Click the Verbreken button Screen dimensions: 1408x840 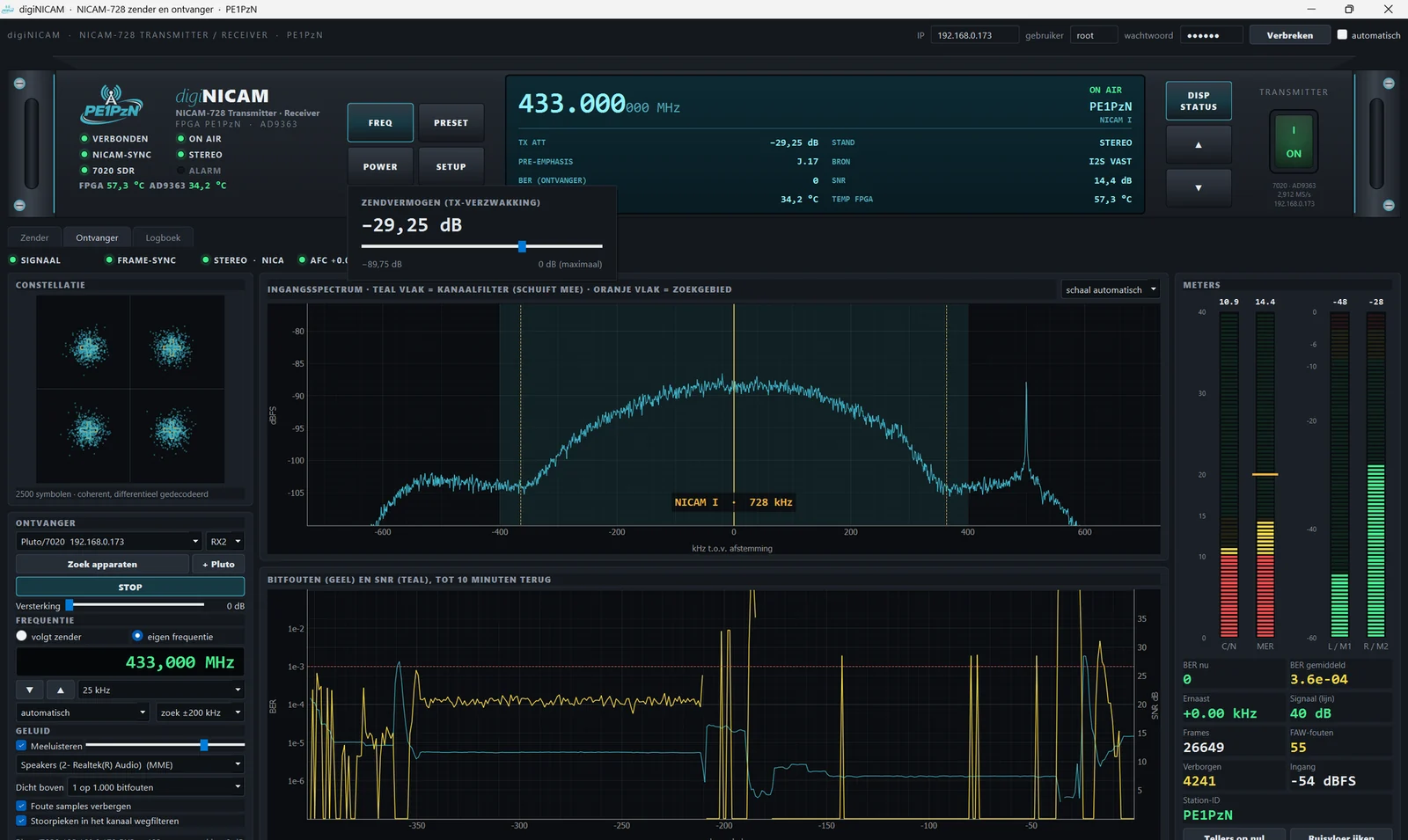coord(1290,35)
